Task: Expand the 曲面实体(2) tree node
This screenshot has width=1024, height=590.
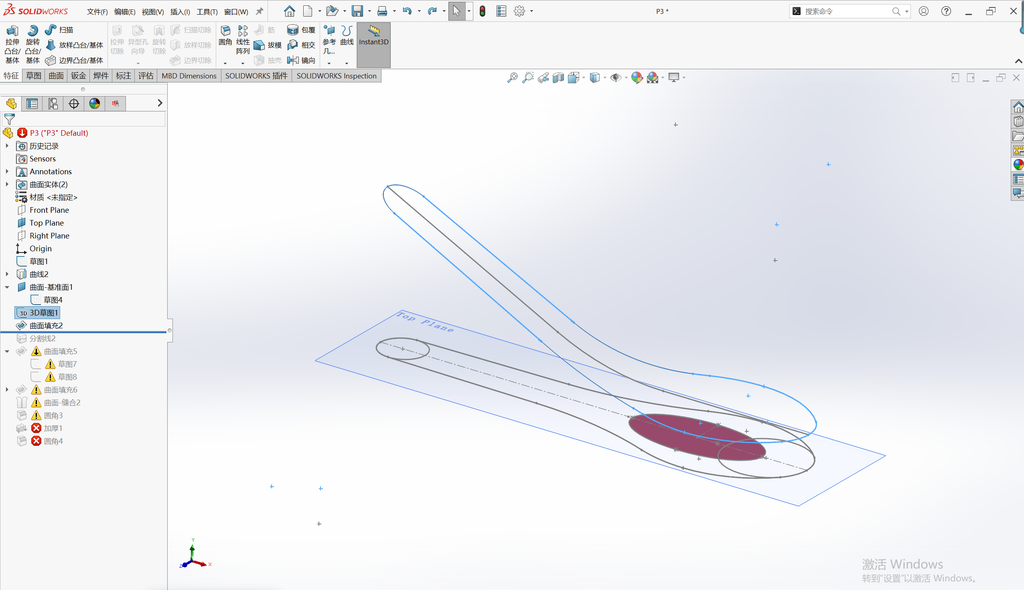Action: pos(7,184)
